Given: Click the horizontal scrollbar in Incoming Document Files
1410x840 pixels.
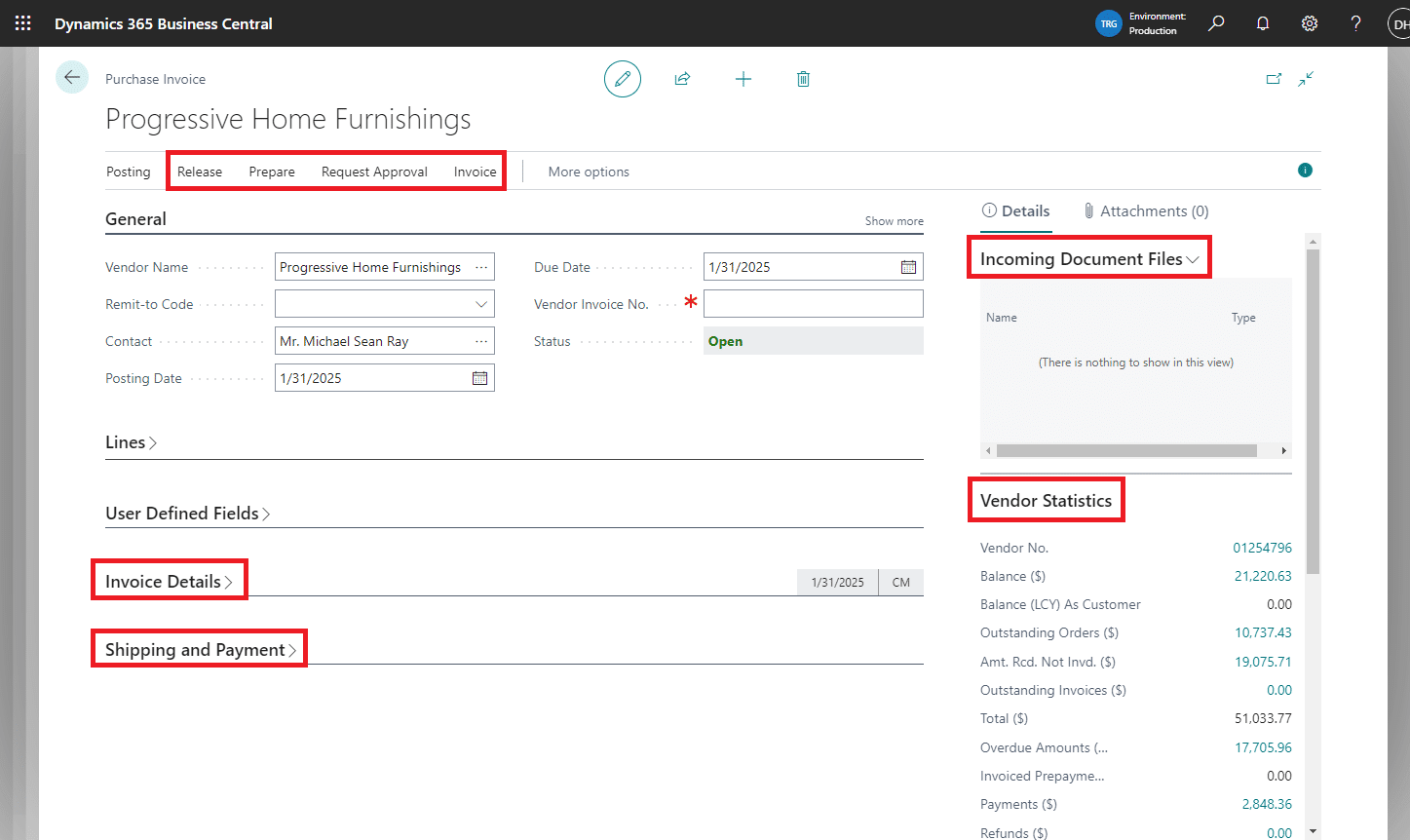Looking at the screenshot, I should pyautogui.click(x=1126, y=450).
